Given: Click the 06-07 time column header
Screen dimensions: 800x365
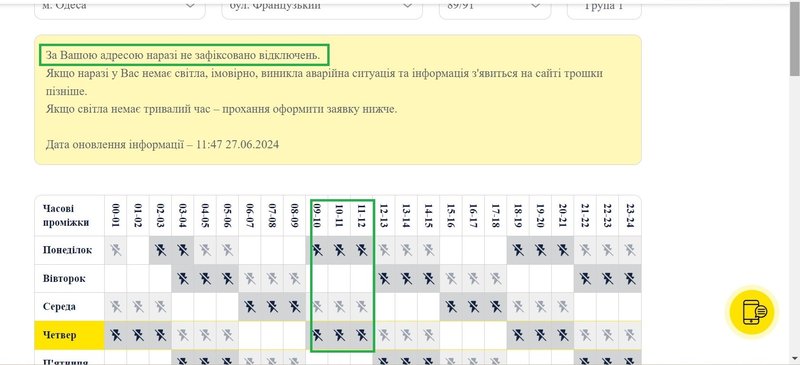Looking at the screenshot, I should click(250, 215).
